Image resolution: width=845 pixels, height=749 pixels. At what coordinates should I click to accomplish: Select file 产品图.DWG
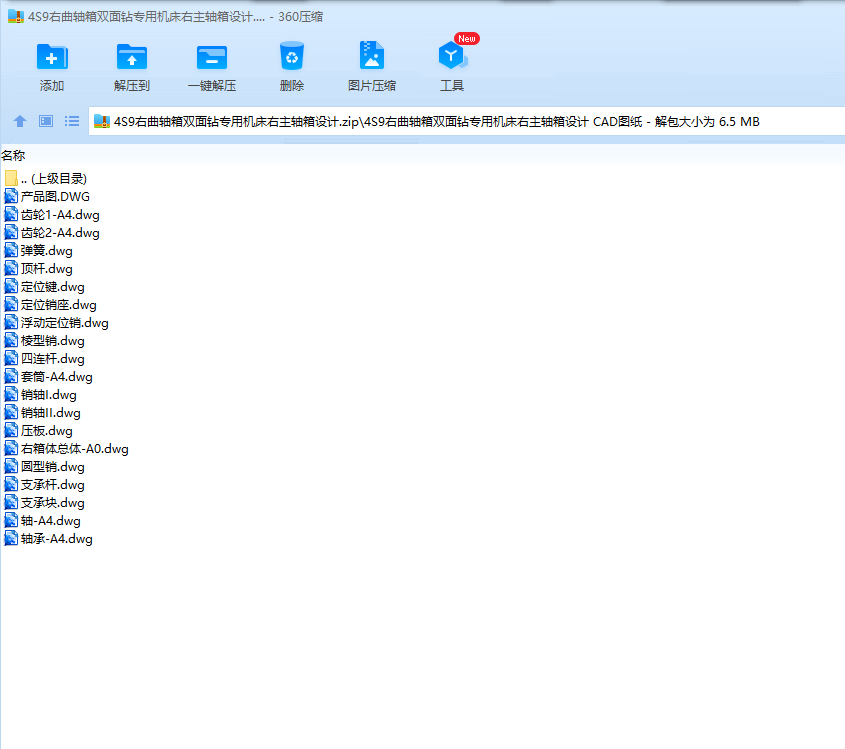pyautogui.click(x=47, y=197)
